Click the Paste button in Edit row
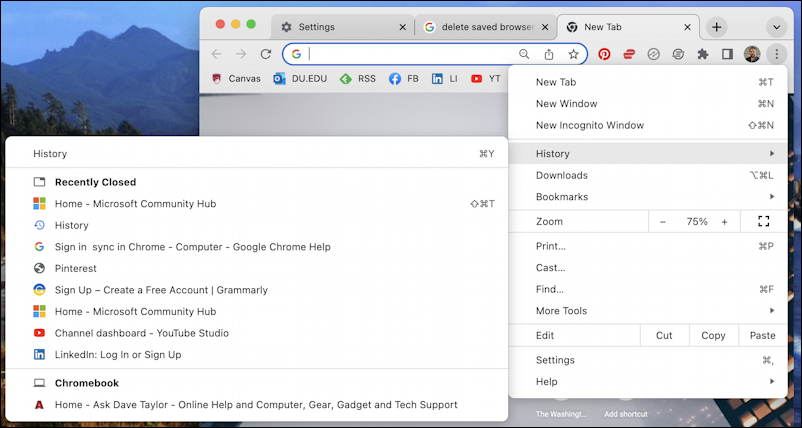 763,336
